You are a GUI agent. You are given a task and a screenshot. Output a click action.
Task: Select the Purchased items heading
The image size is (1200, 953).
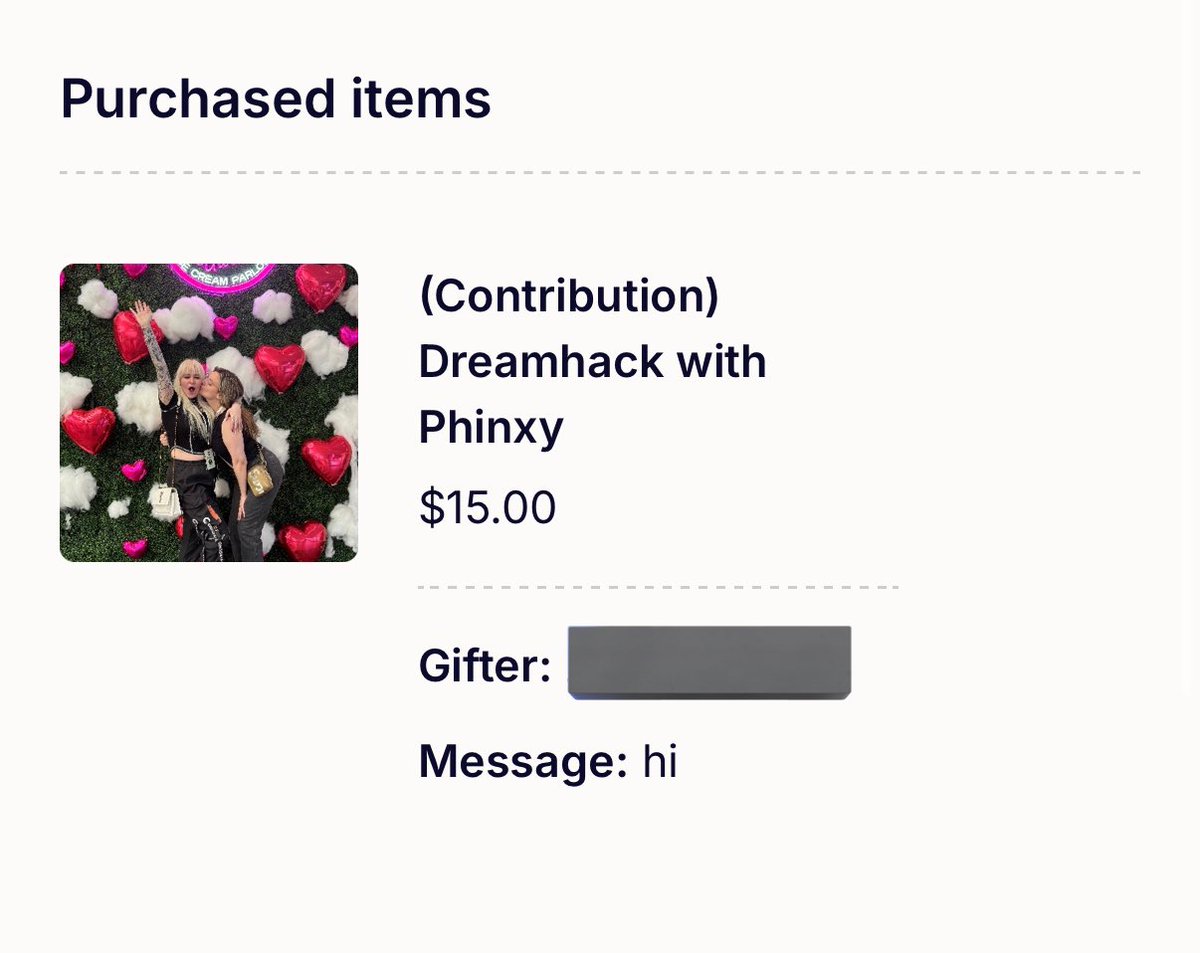point(276,99)
